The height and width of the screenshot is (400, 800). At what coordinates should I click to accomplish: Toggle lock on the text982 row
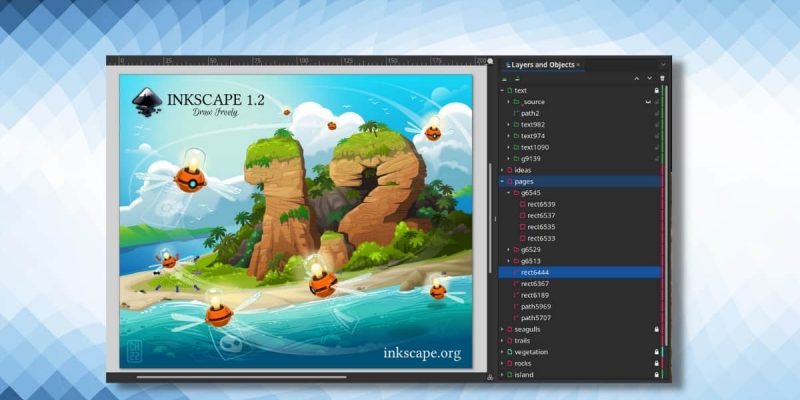tap(657, 124)
